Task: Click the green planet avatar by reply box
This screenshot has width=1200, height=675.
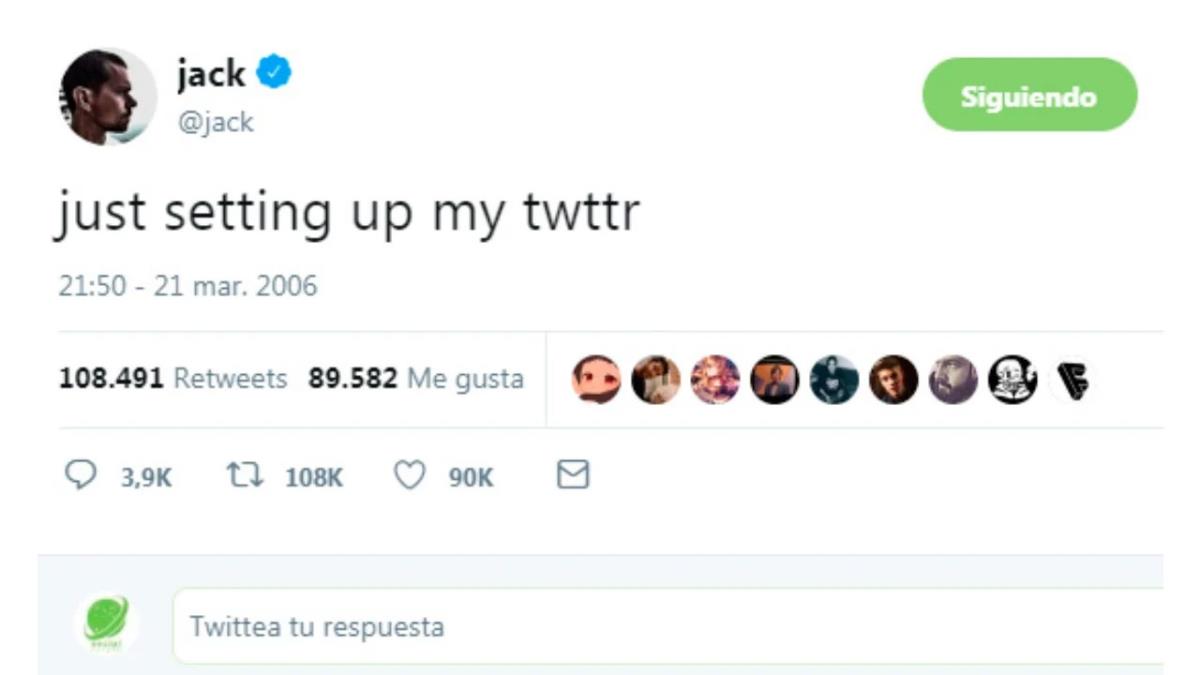Action: (106, 624)
